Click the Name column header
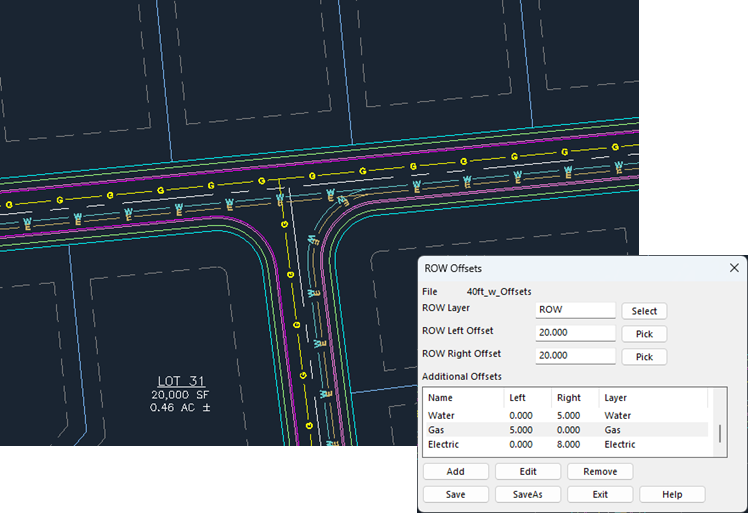Image resolution: width=748 pixels, height=513 pixels. click(464, 398)
